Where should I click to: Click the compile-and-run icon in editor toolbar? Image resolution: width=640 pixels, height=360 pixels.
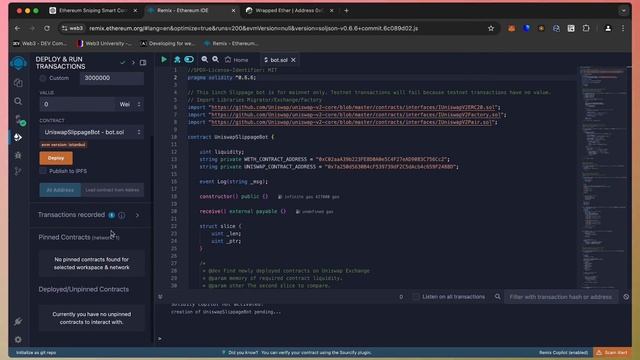click(177, 60)
